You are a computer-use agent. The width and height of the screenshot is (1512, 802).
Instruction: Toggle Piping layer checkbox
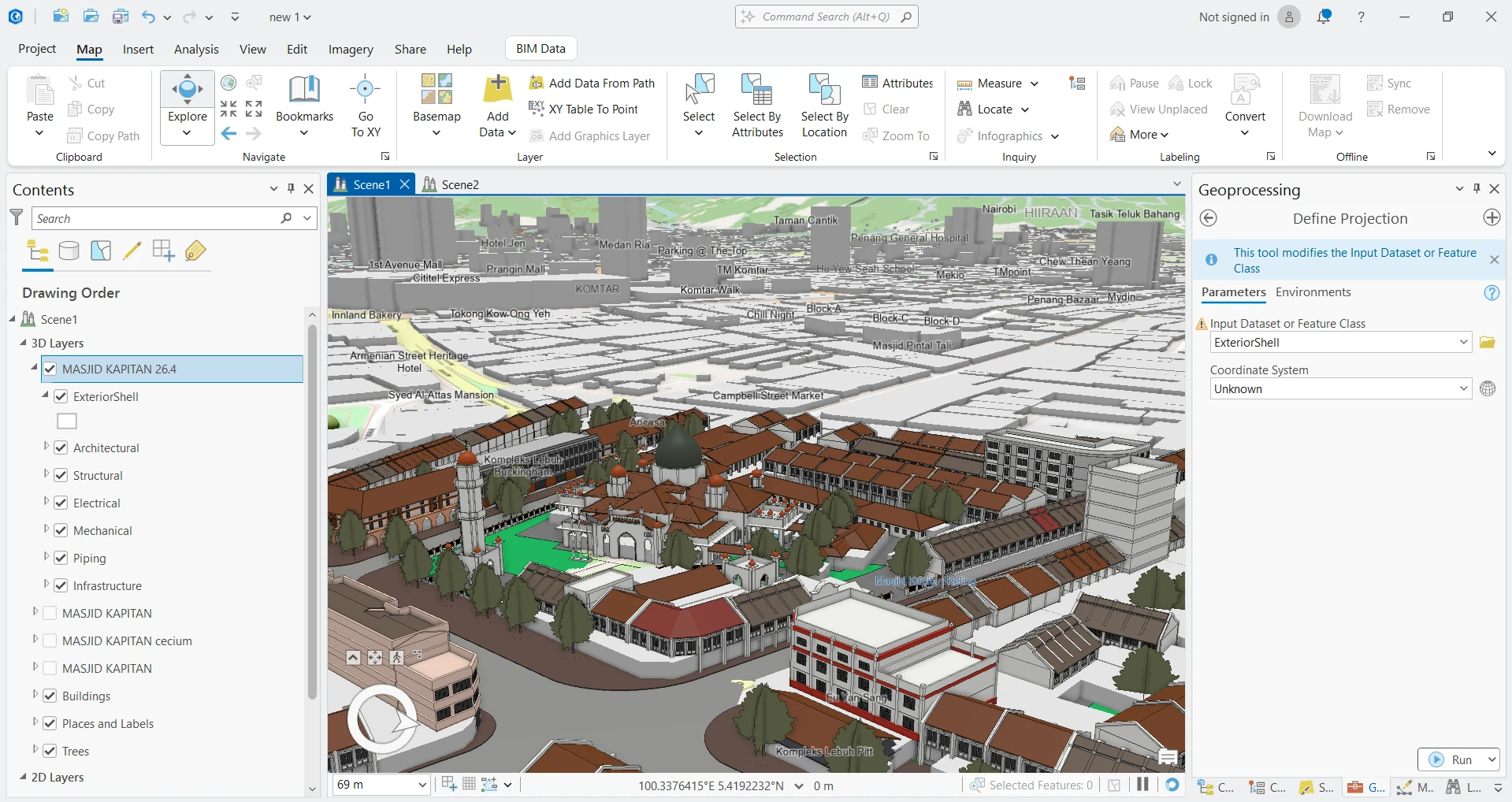pos(61,558)
